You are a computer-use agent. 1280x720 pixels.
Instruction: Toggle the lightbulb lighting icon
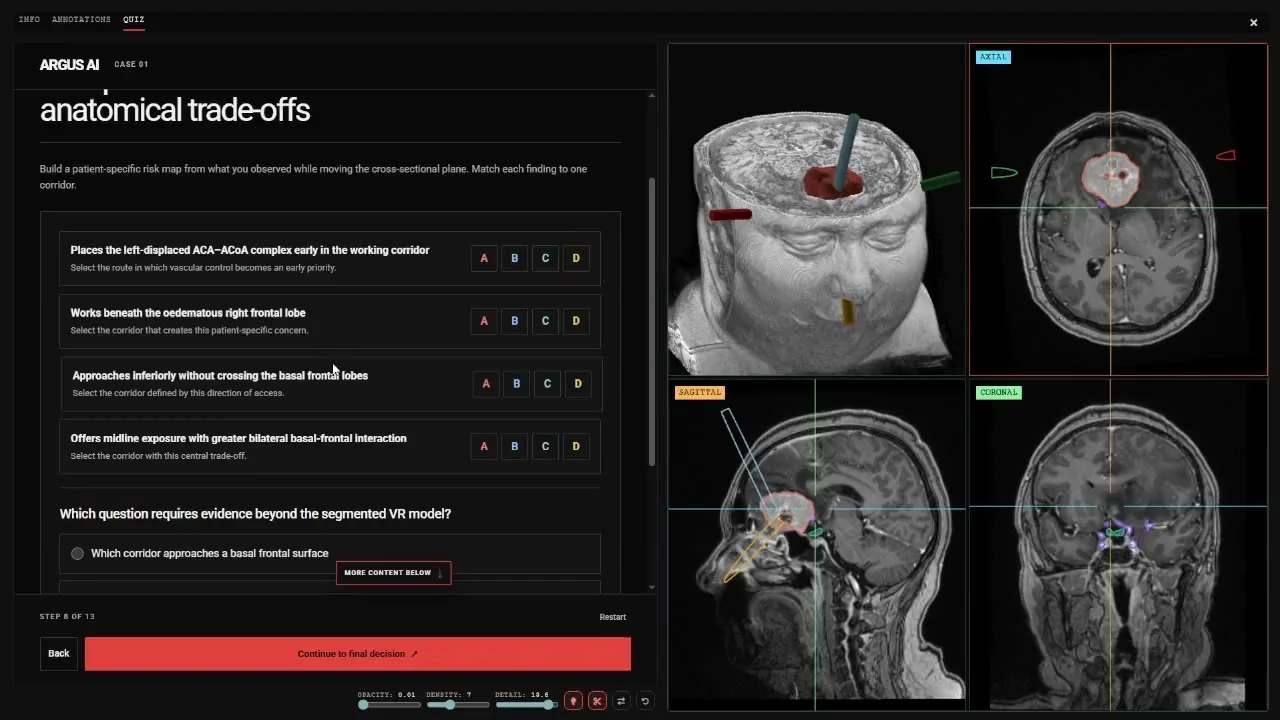pyautogui.click(x=573, y=701)
